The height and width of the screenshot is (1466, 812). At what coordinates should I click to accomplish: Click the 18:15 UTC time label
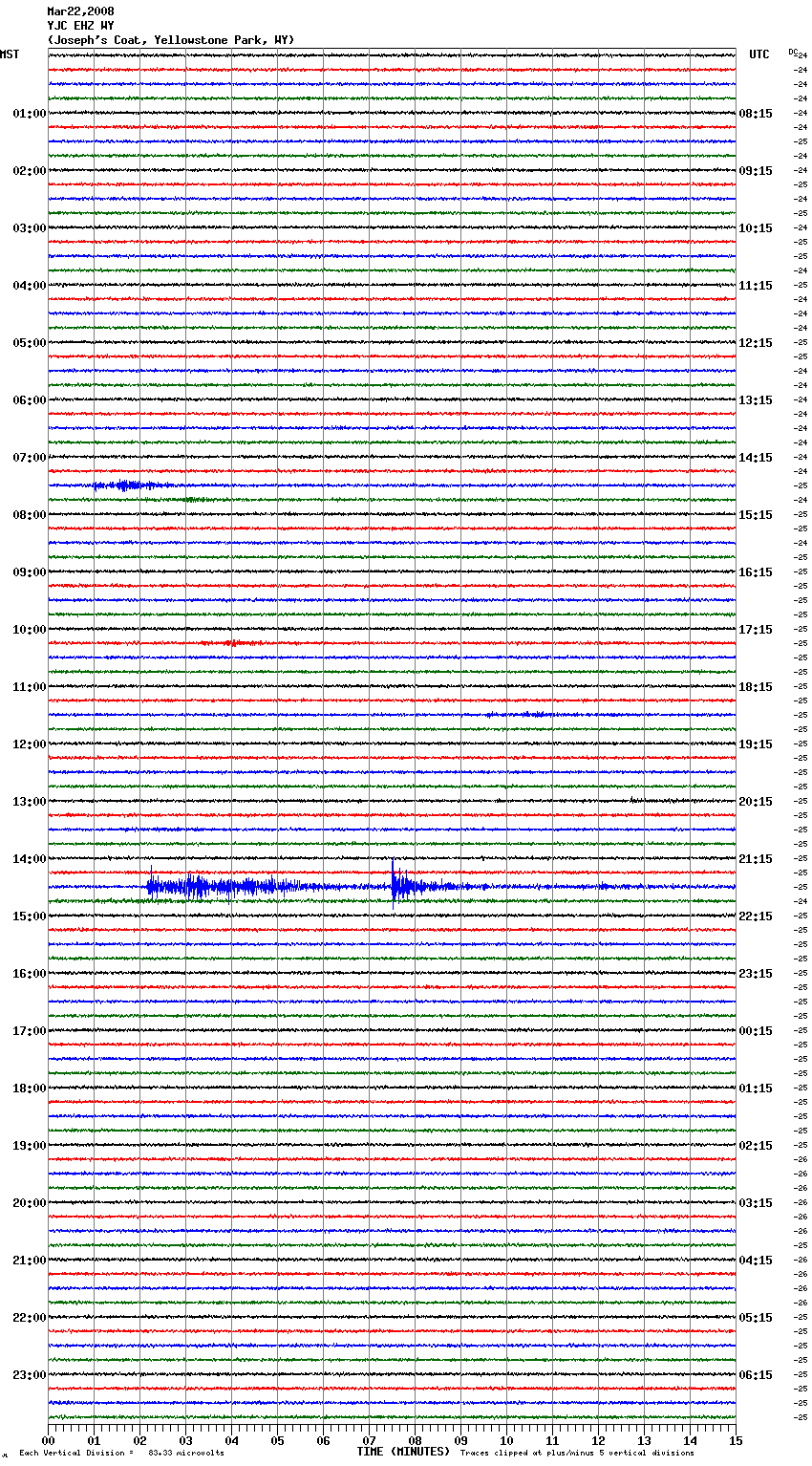tap(756, 687)
